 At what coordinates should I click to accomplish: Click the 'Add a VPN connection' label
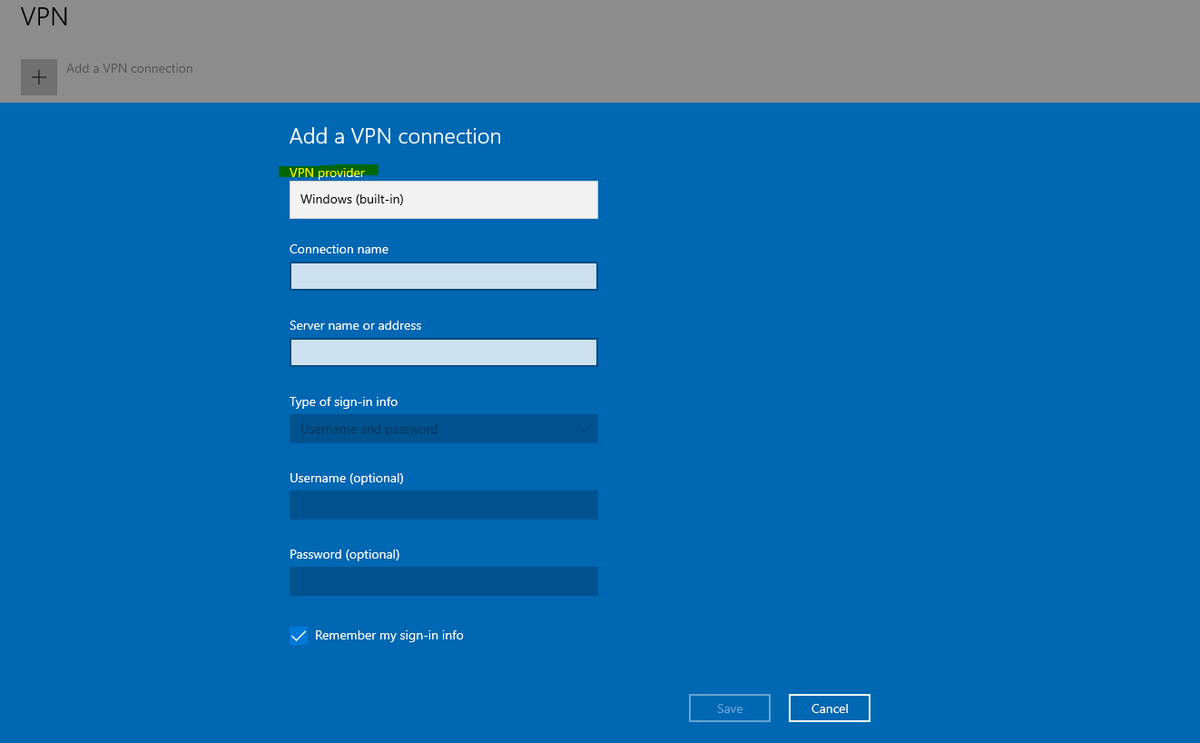point(129,68)
